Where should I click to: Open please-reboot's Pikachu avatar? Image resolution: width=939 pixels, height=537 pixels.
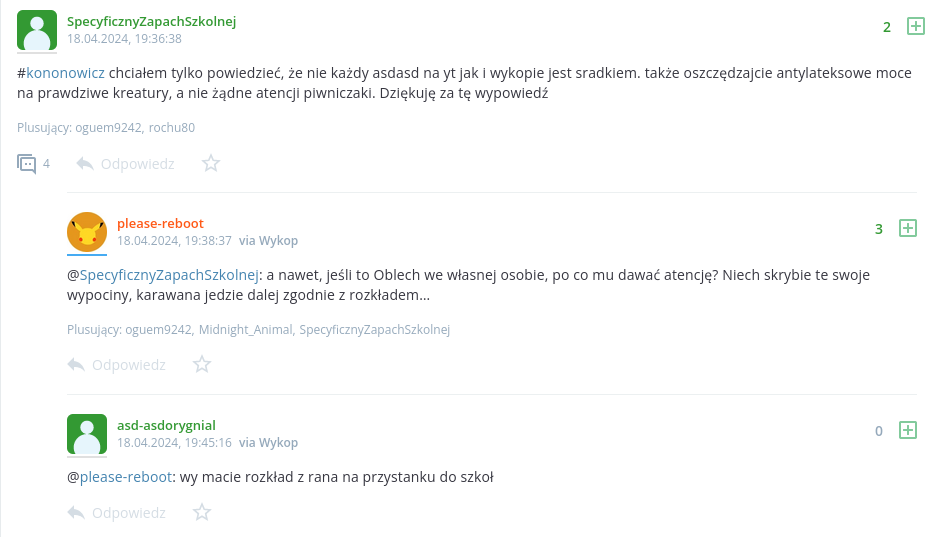pyautogui.click(x=87, y=232)
